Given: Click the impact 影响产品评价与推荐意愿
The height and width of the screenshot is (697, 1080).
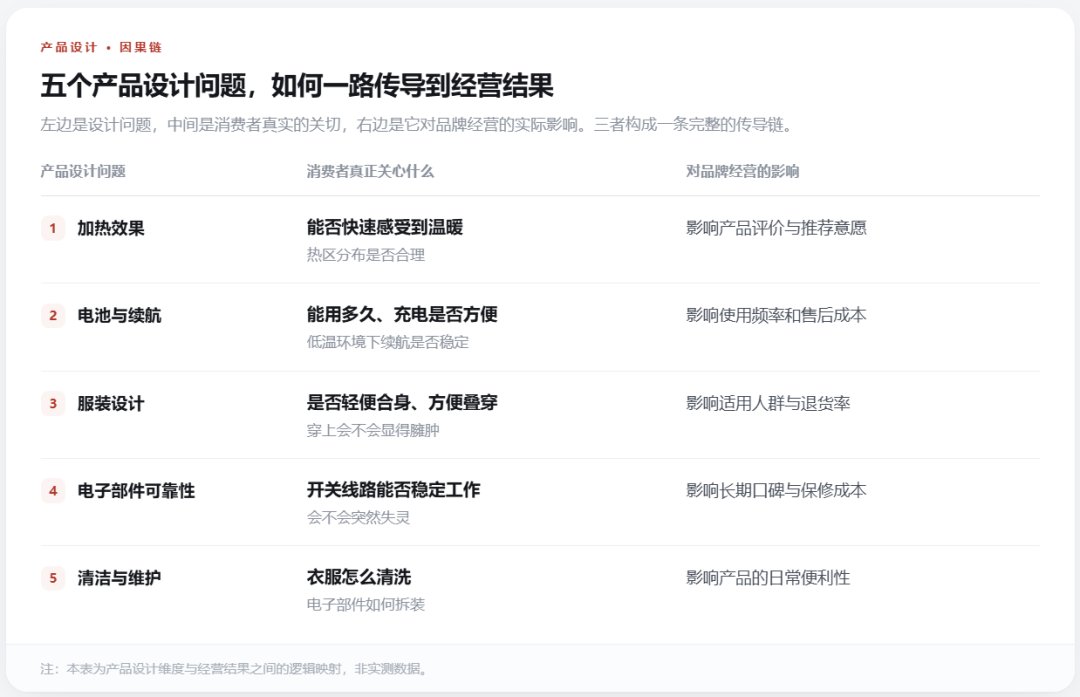Looking at the screenshot, I should pos(776,228).
